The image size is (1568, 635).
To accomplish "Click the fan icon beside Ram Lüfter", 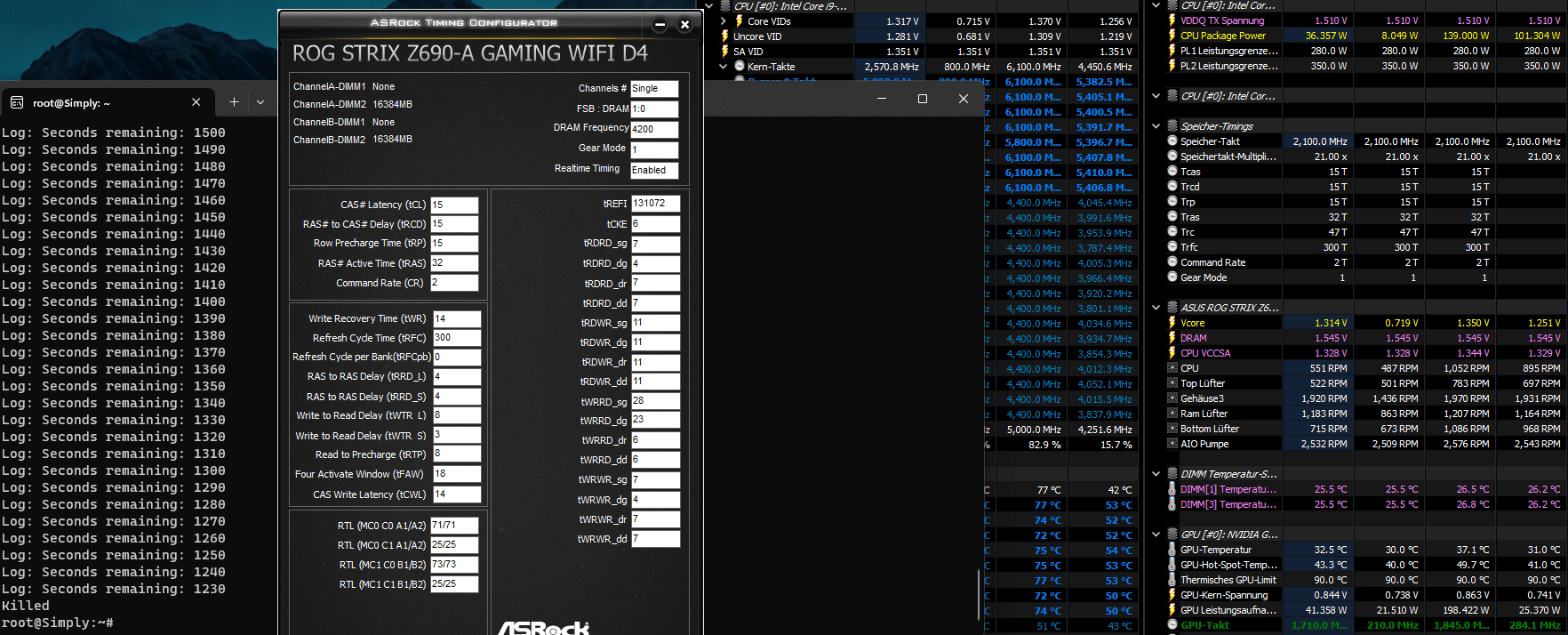I will tap(1172, 414).
